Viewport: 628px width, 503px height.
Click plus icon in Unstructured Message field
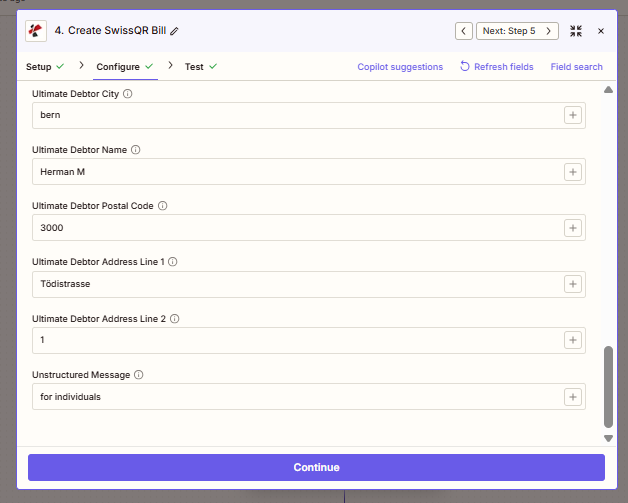pyautogui.click(x=573, y=397)
